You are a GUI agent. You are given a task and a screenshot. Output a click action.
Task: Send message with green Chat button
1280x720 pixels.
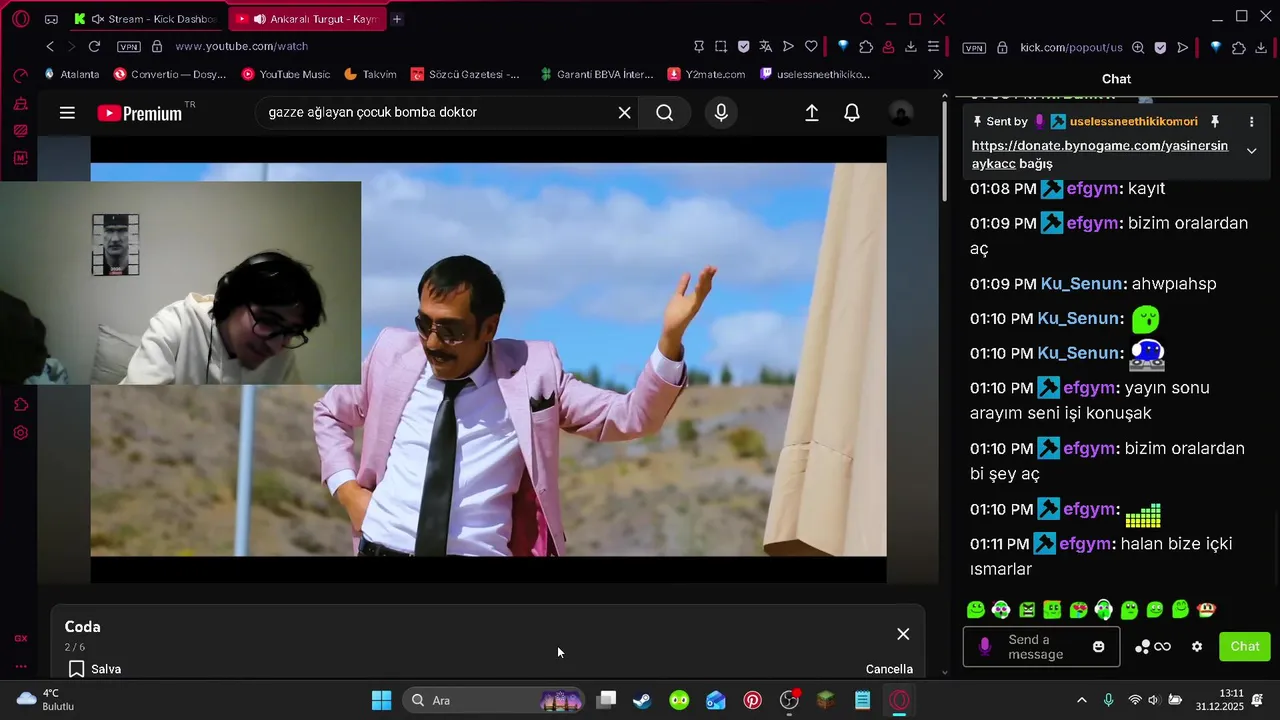(1245, 646)
